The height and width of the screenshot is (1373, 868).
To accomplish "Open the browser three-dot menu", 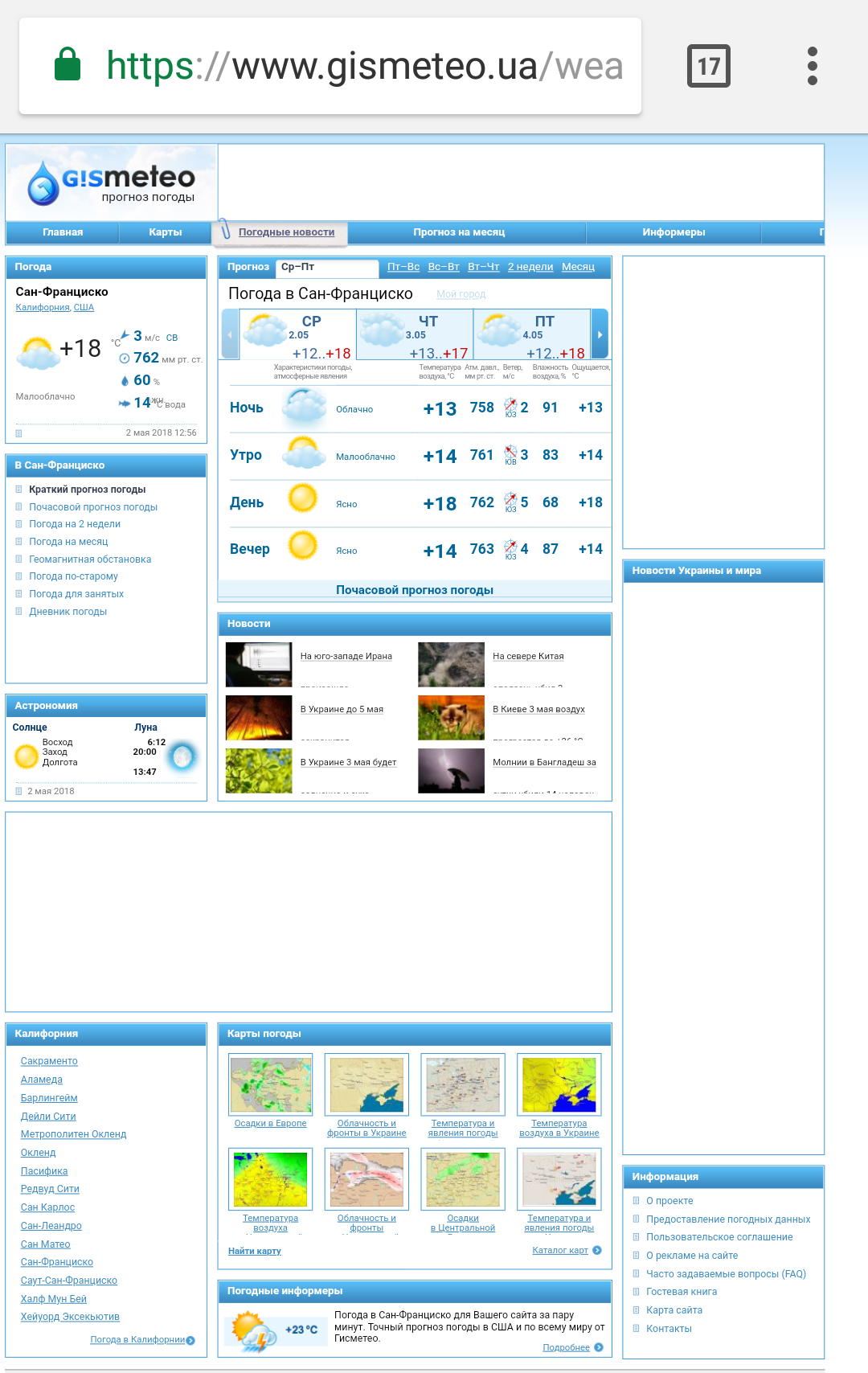I will point(812,66).
